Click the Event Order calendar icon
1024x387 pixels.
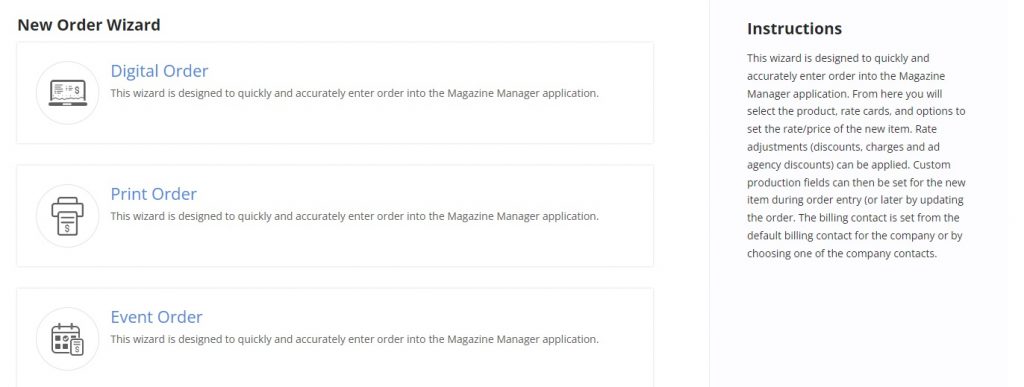67,339
